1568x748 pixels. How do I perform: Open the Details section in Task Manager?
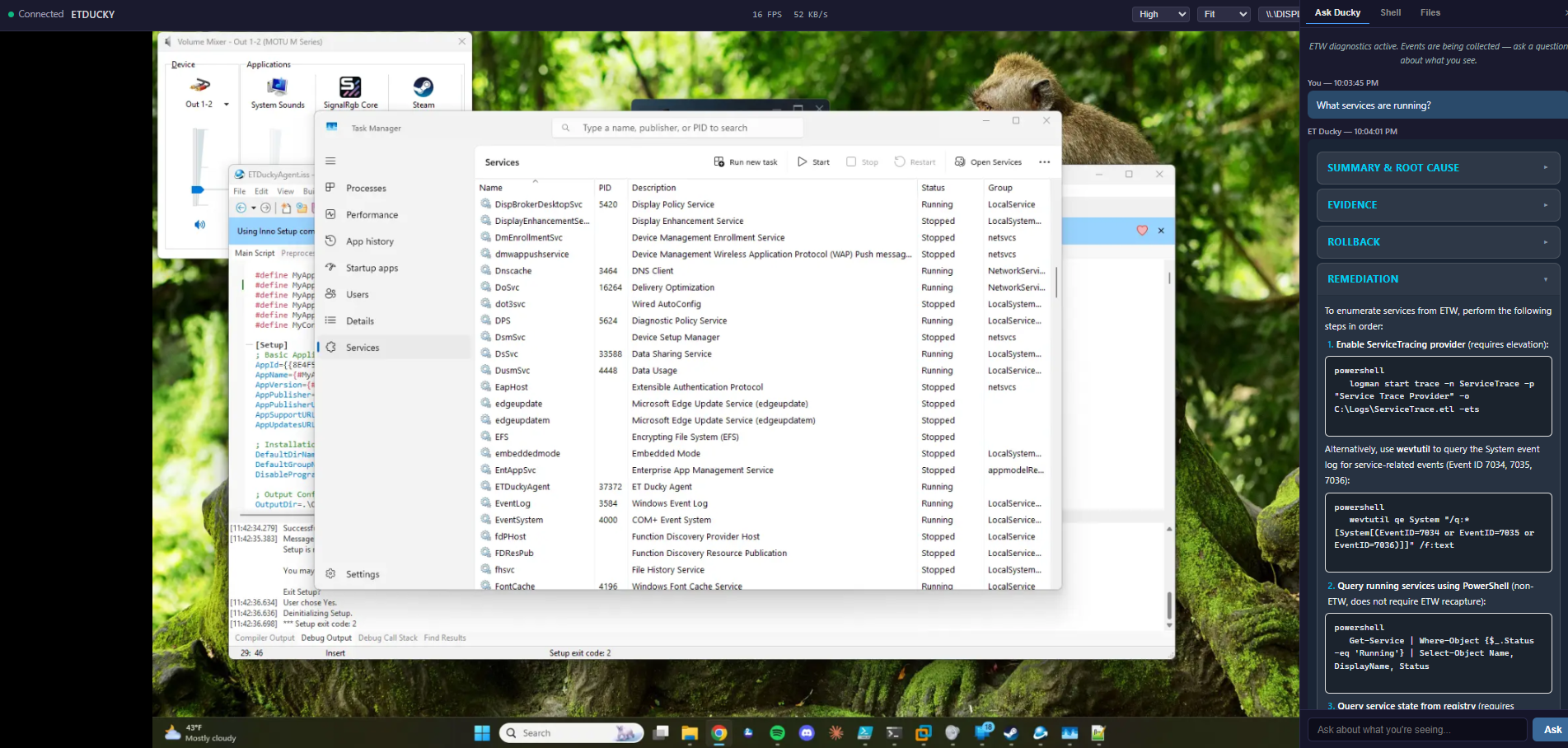tap(359, 320)
